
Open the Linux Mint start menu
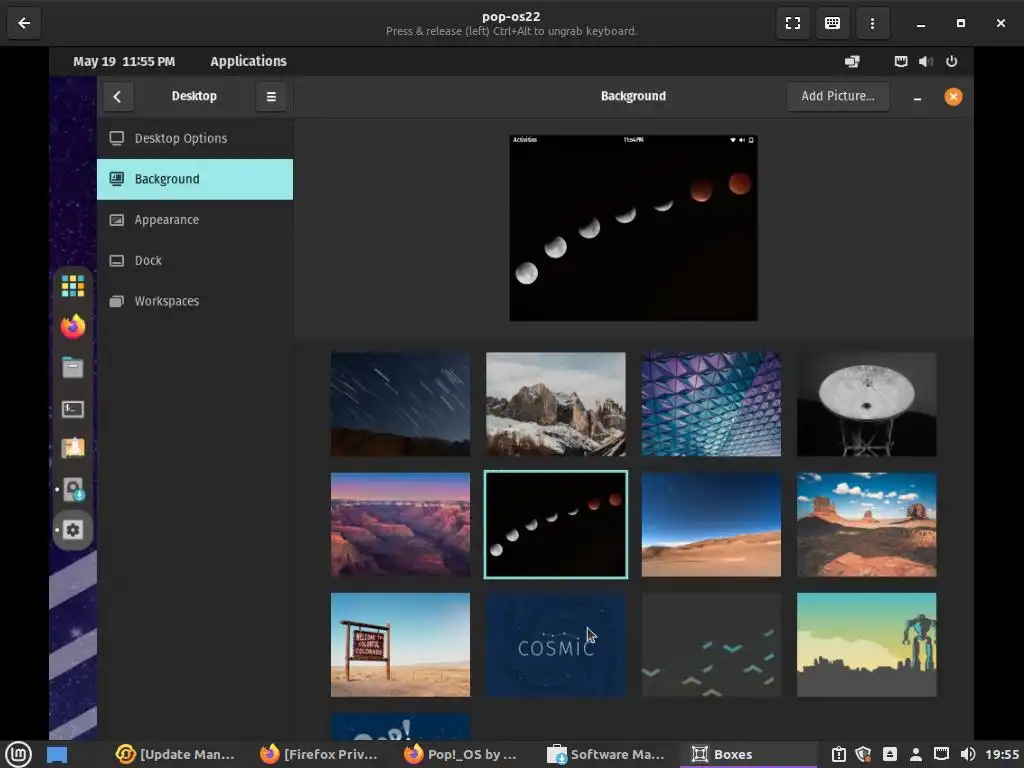[18, 754]
